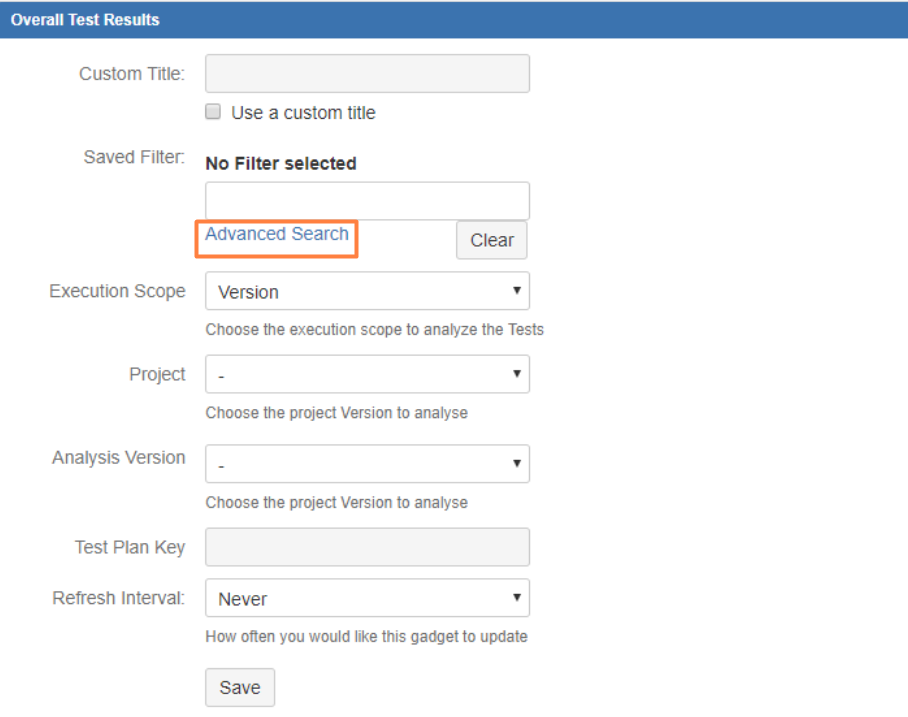Click the 'Refresh Interval:' field label
The height and width of the screenshot is (717, 908).
pyautogui.click(x=118, y=598)
